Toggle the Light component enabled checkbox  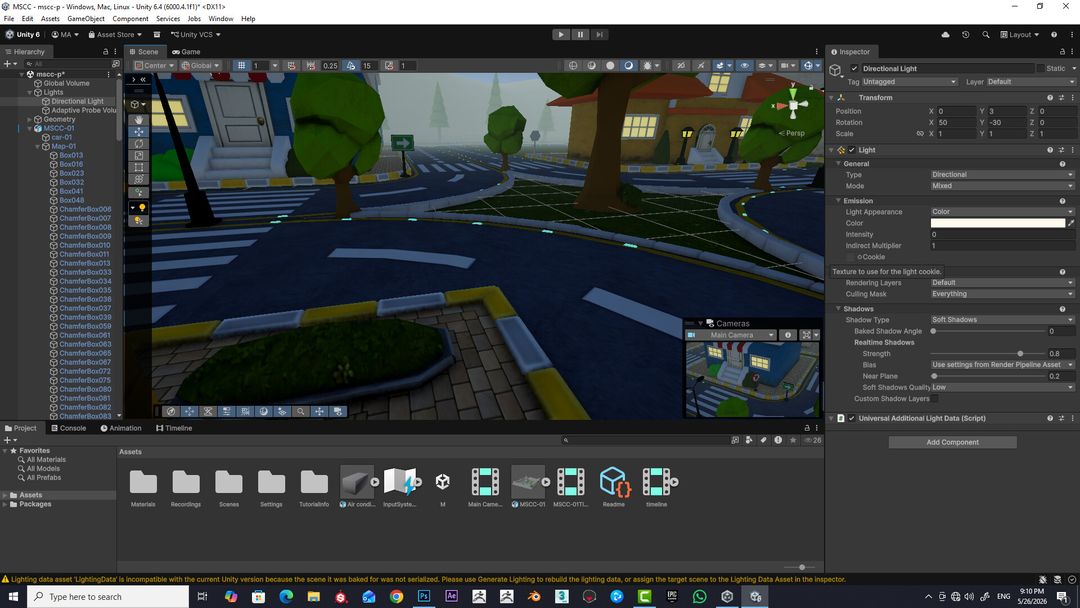click(852, 150)
